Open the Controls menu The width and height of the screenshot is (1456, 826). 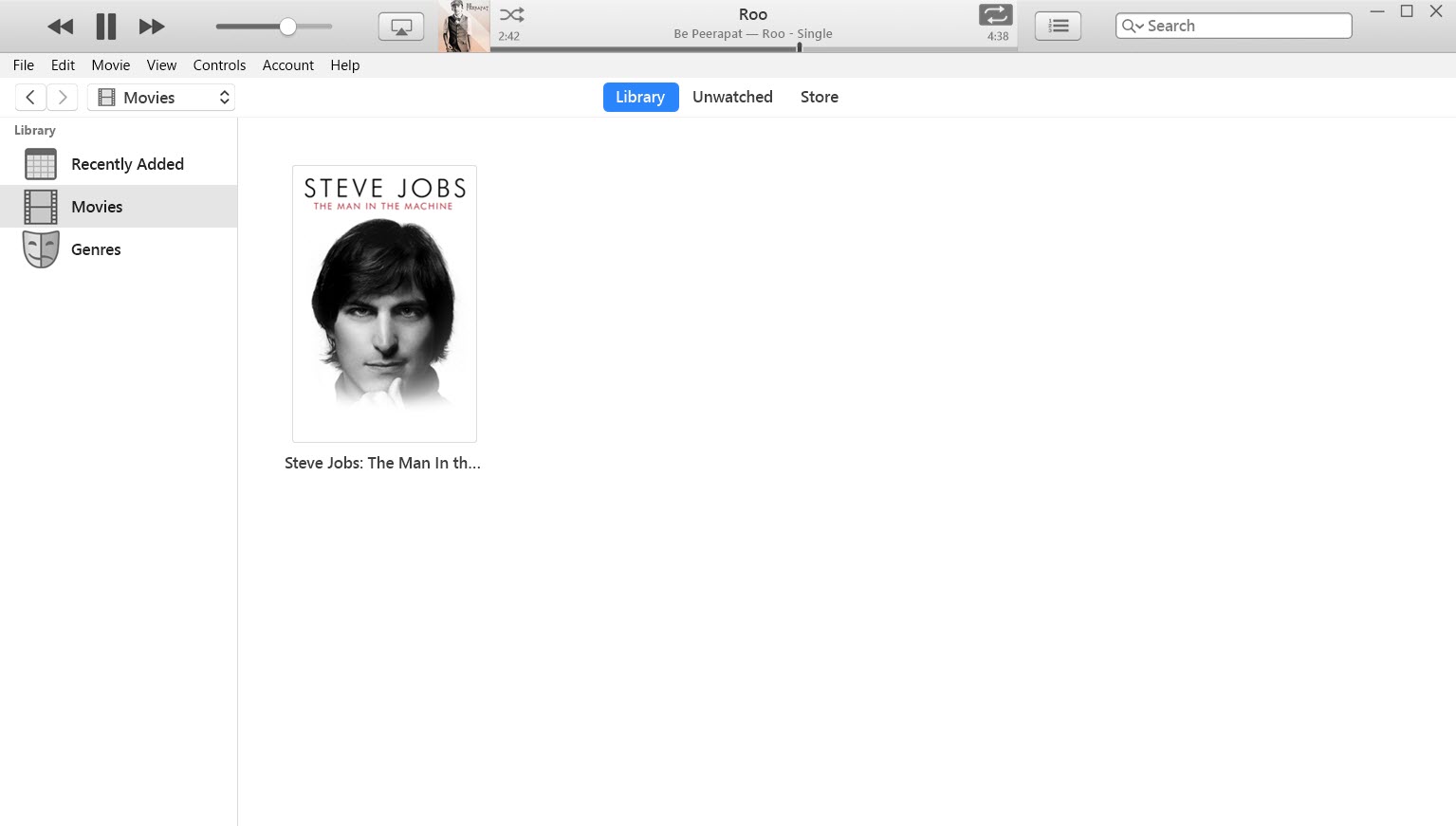(219, 64)
